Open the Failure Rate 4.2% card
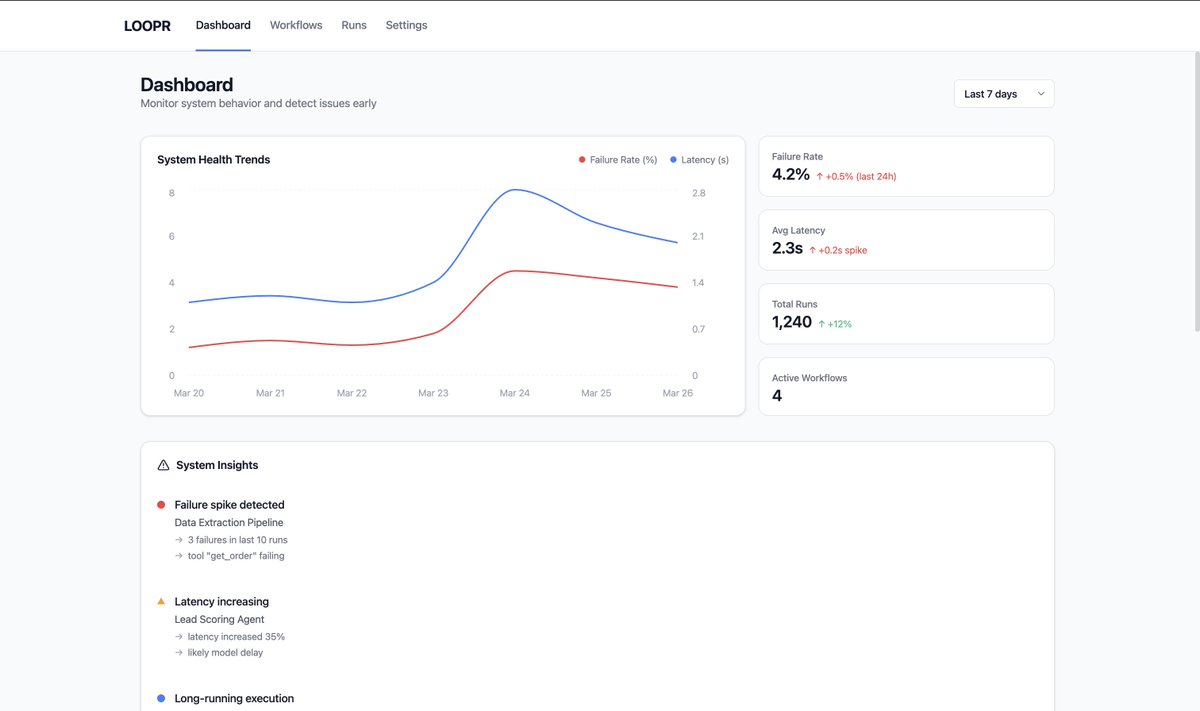This screenshot has width=1200, height=711. [906, 166]
